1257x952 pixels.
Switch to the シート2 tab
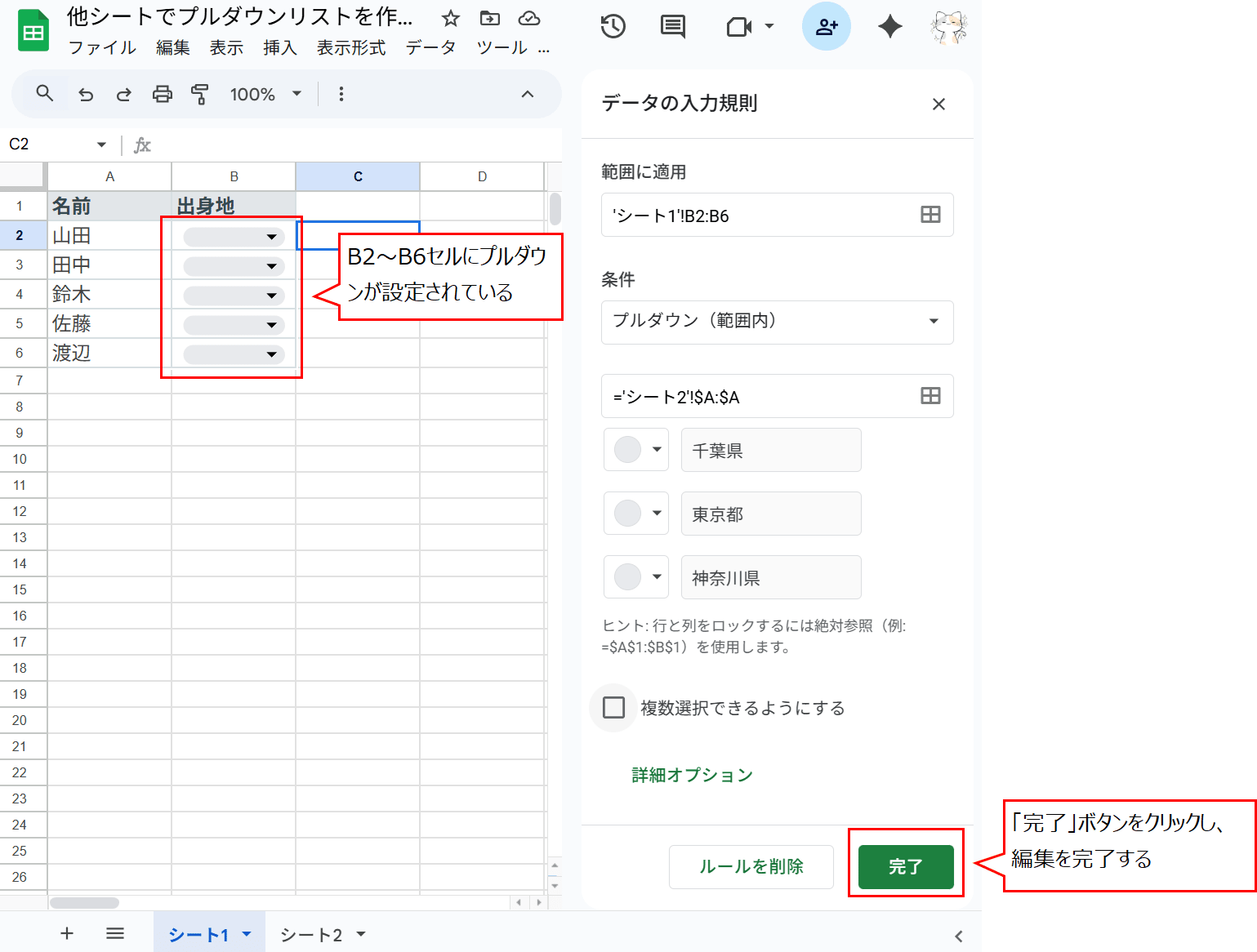tap(310, 933)
